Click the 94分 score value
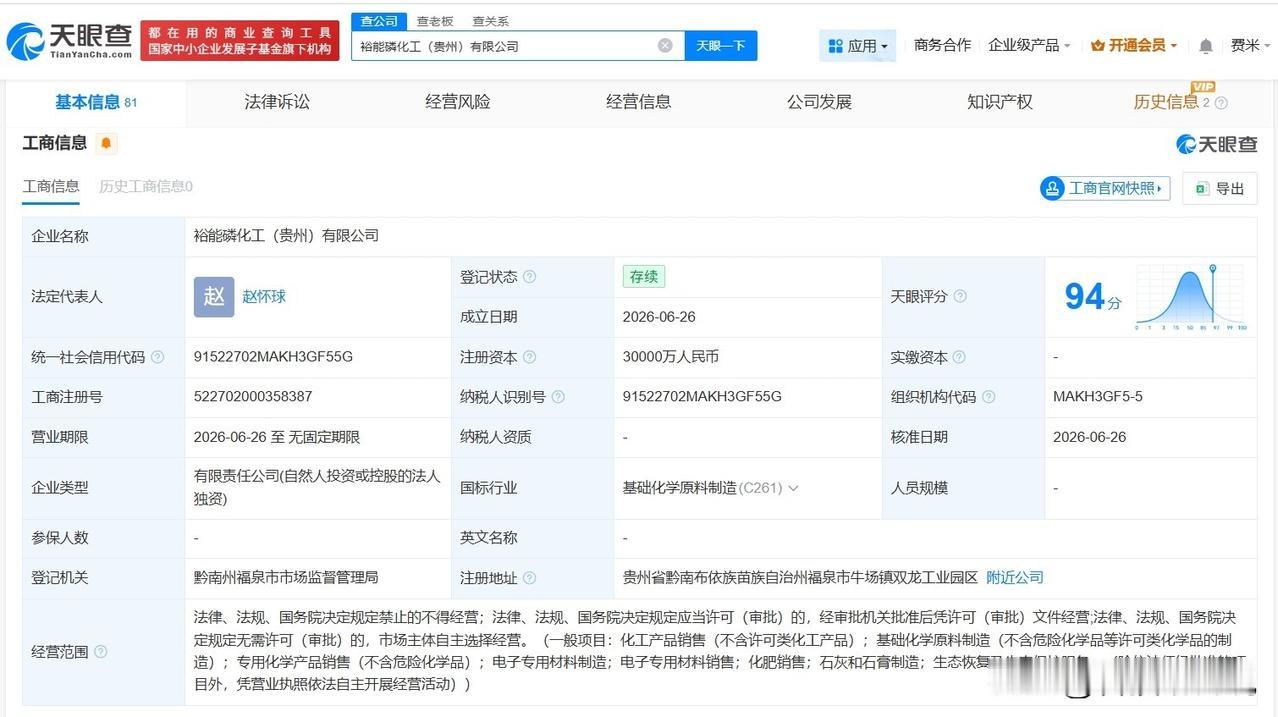This screenshot has height=717, width=1278. [x=1092, y=297]
